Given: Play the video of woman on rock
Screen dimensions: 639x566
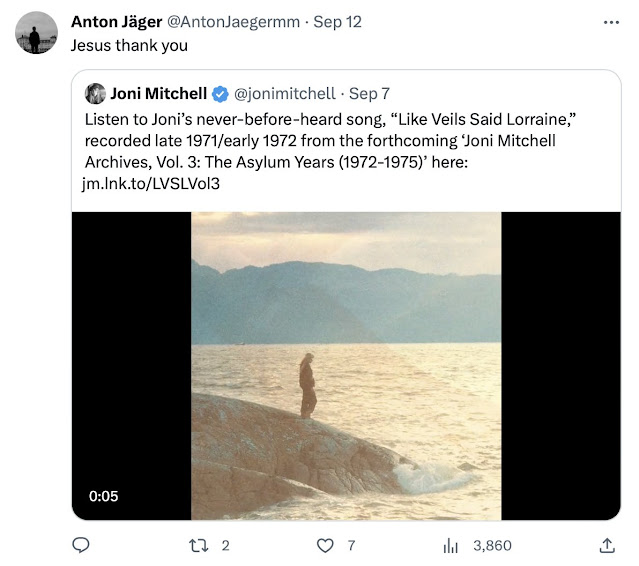Looking at the screenshot, I should tap(346, 365).
